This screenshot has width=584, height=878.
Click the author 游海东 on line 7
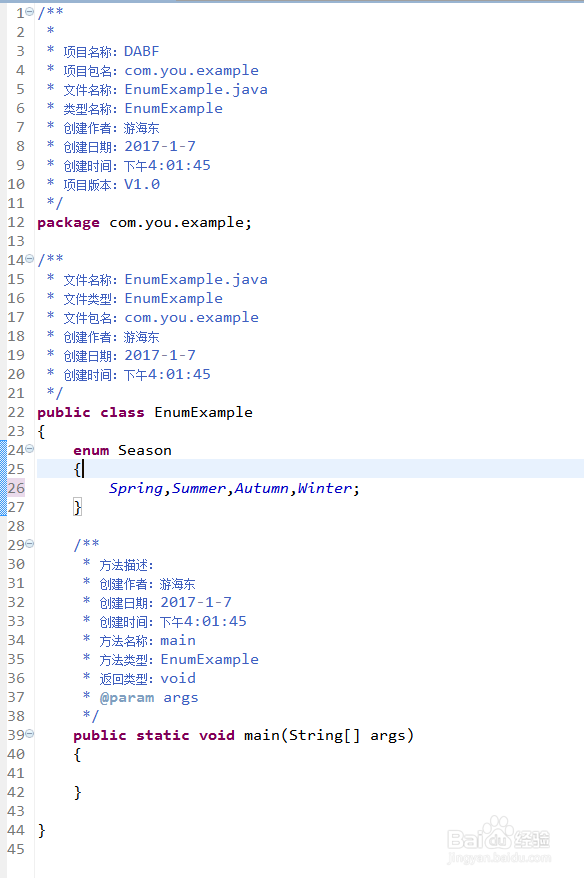tap(142, 128)
